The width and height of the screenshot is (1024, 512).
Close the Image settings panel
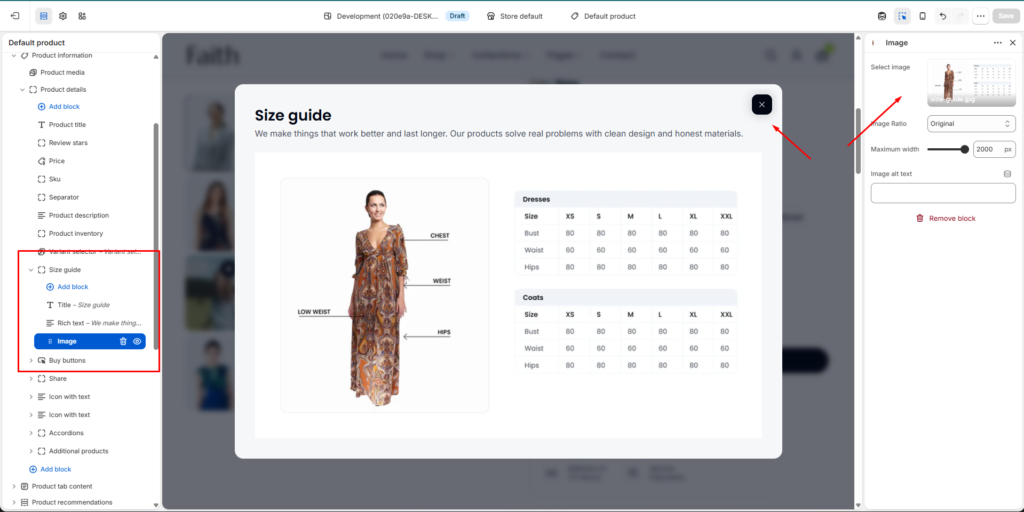[x=1013, y=42]
